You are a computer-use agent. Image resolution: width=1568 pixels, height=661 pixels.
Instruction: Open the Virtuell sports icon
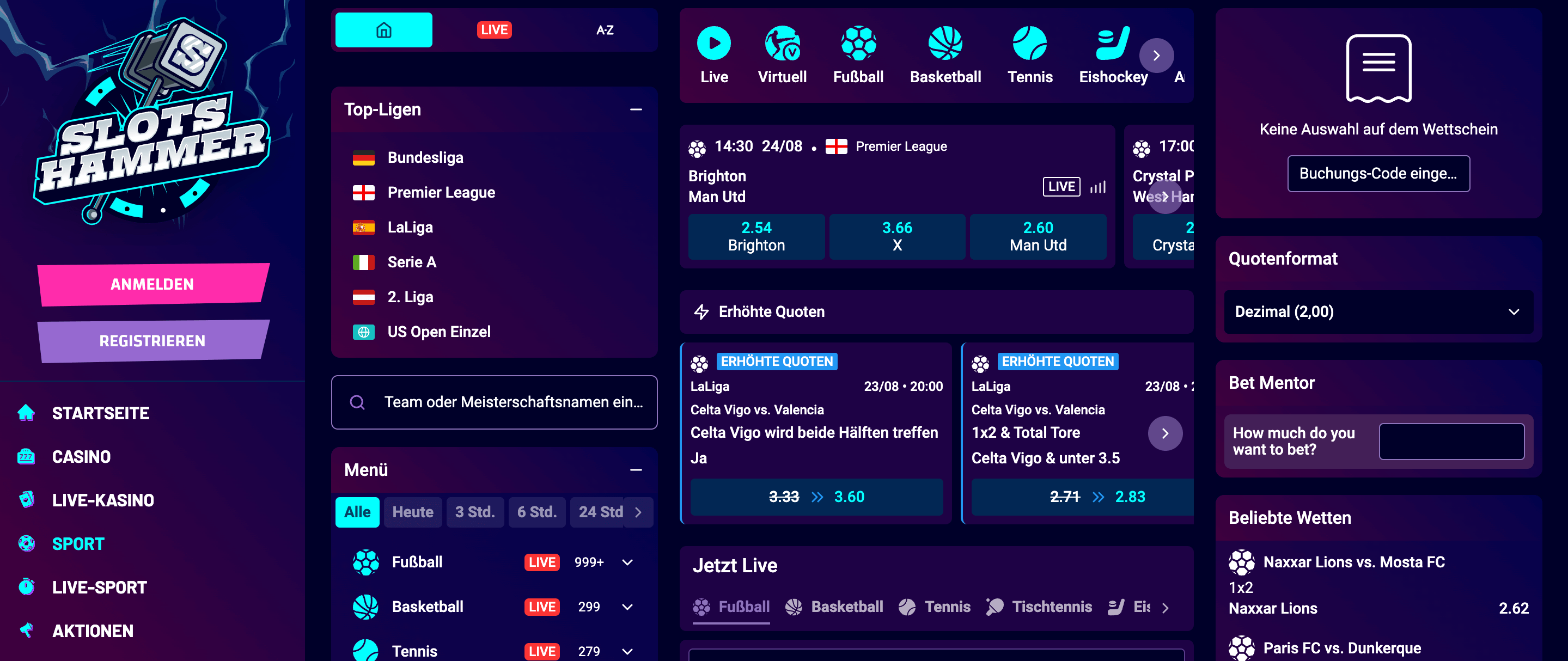782,43
